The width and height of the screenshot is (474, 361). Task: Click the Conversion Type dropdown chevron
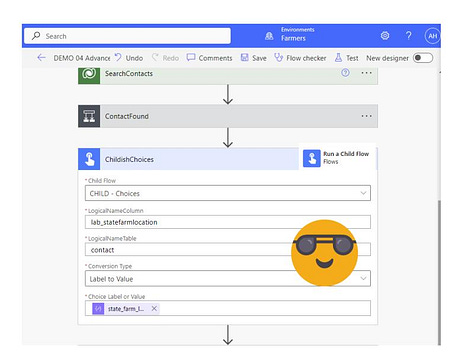pos(363,278)
